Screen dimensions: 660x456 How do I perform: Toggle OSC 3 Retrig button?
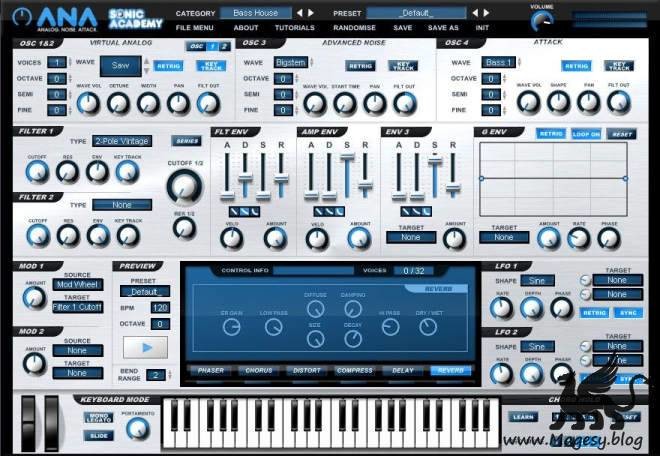pos(360,66)
